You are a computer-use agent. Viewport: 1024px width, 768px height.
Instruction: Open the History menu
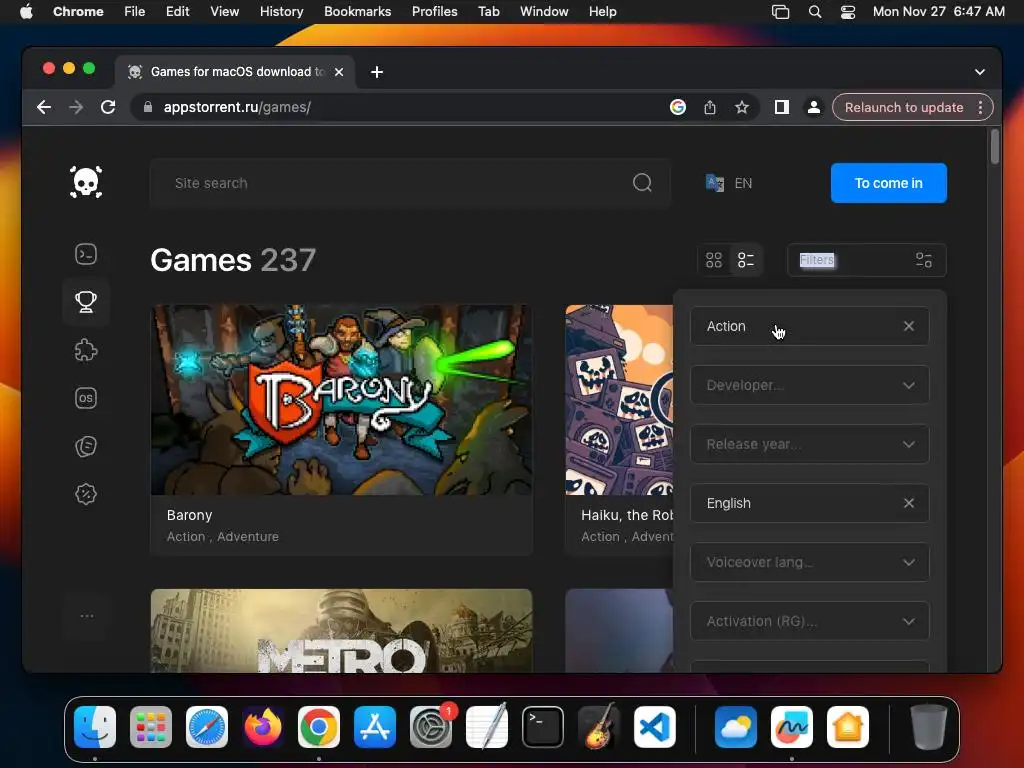[x=281, y=12]
